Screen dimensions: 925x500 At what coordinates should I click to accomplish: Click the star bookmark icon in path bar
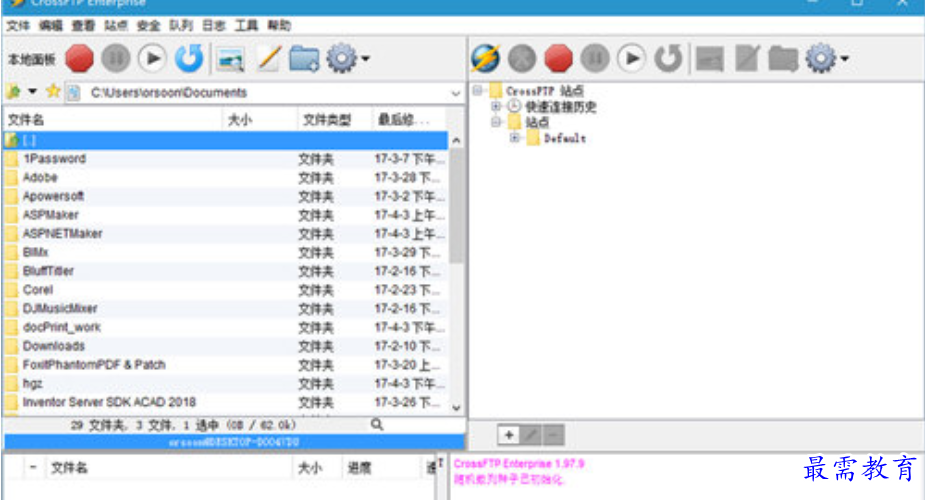(53, 91)
